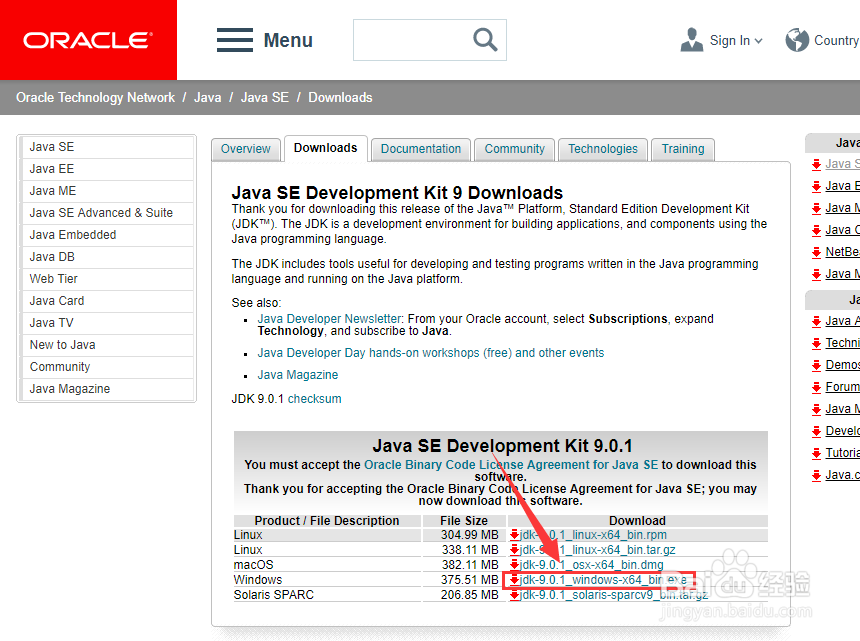The width and height of the screenshot is (860, 641).
Task: Download jdk-9.0.1_windows-x64_bin.exe
Action: tap(603, 580)
